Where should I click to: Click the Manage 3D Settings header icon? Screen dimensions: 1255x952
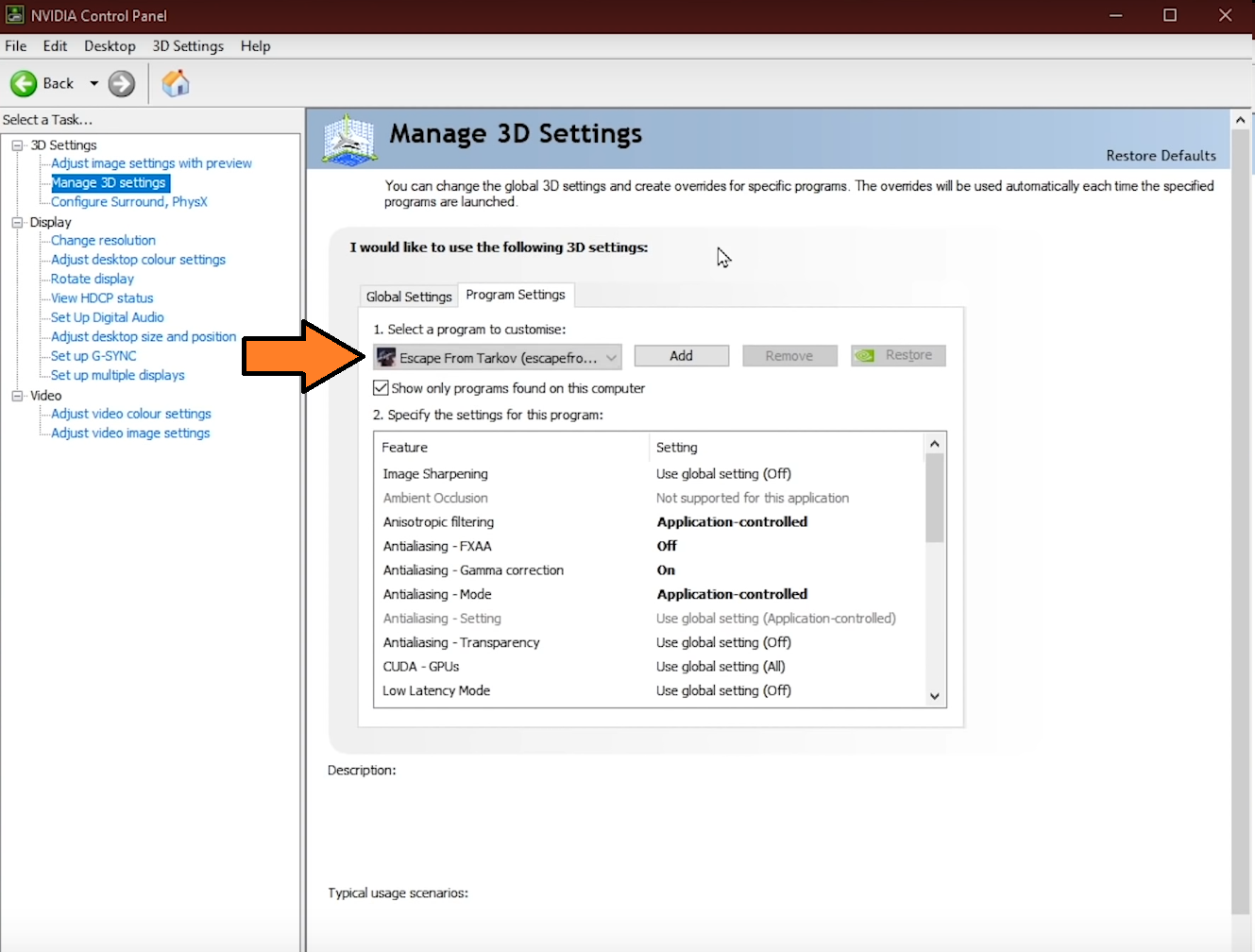(x=349, y=140)
